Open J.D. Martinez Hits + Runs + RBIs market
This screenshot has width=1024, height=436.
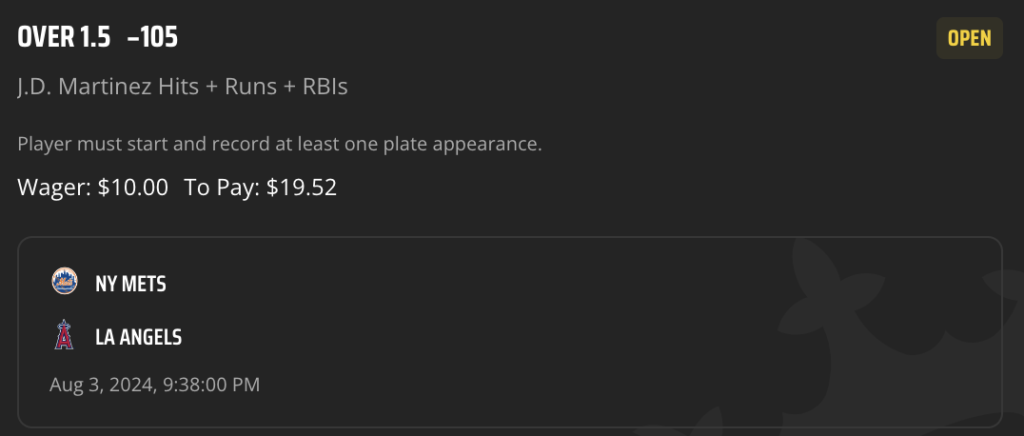[x=183, y=87]
